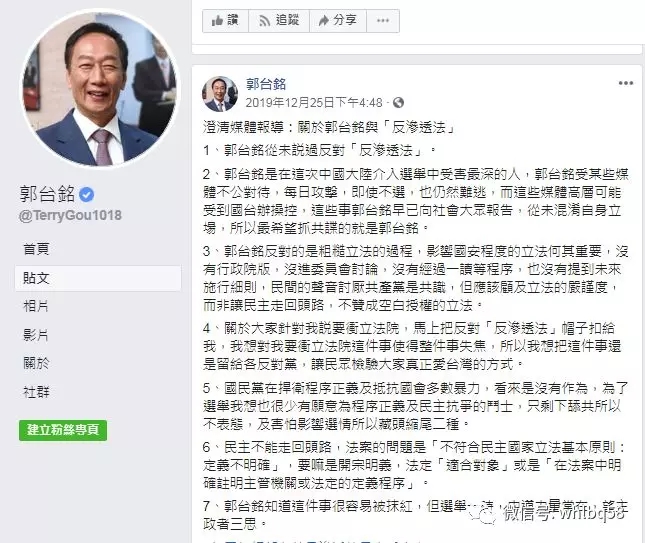Click the Follow (追蹤) button
Viewport: 645px width, 543px height.
[x=279, y=21]
